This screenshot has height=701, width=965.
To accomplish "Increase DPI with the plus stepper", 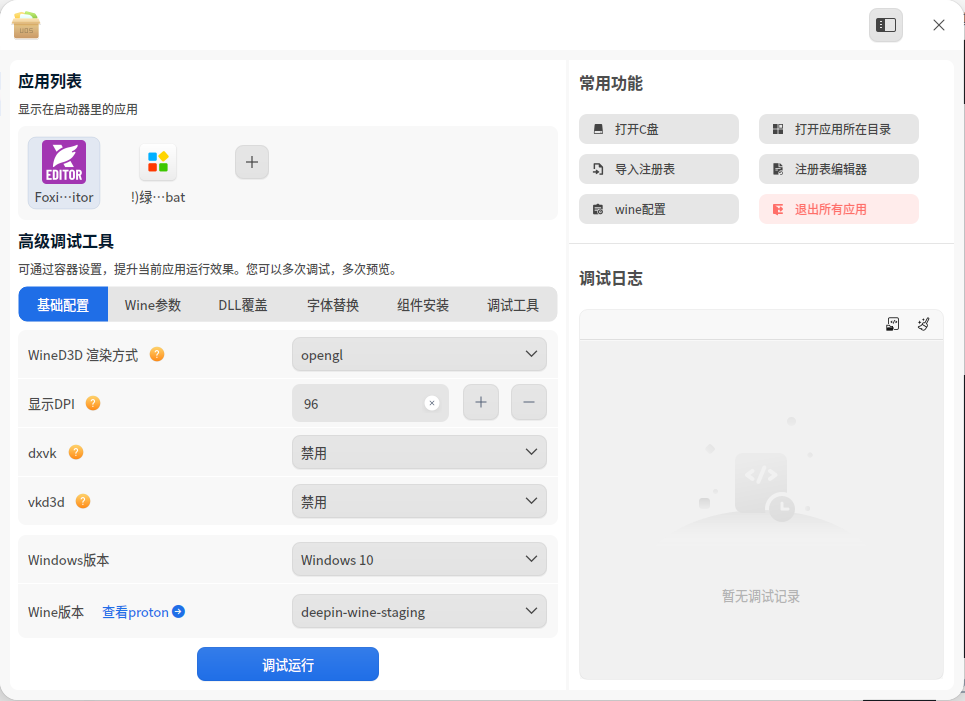I will point(481,403).
